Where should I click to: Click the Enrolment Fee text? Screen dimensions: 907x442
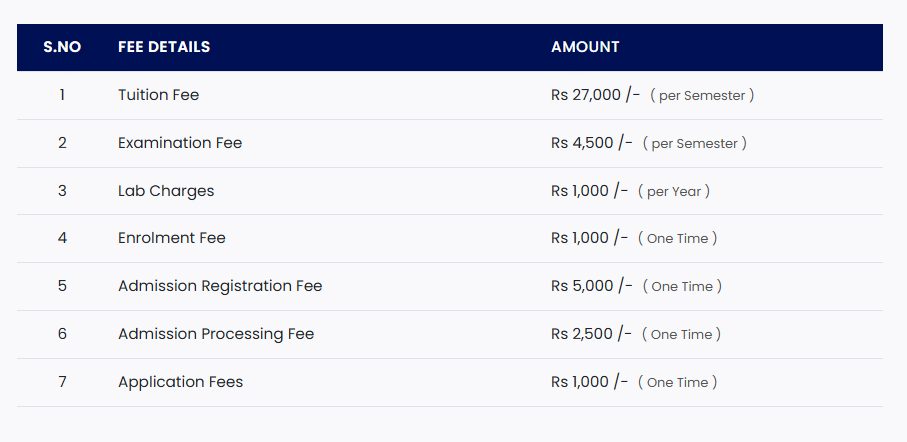coord(172,238)
